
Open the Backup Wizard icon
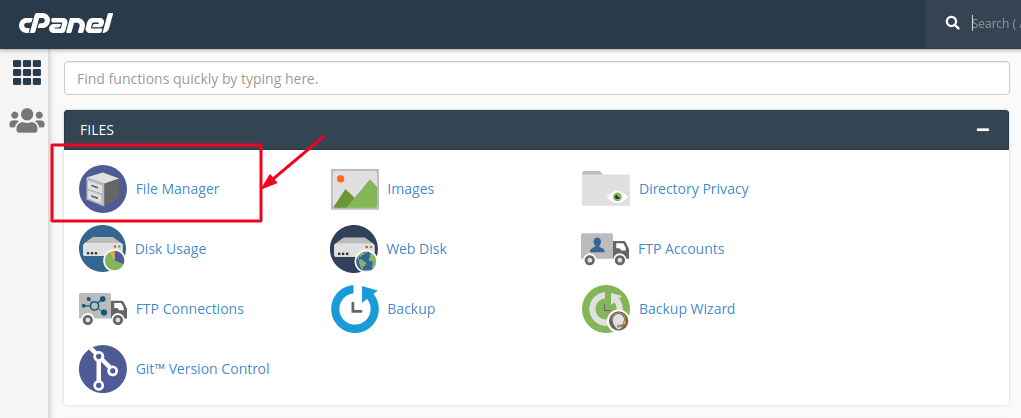click(606, 309)
